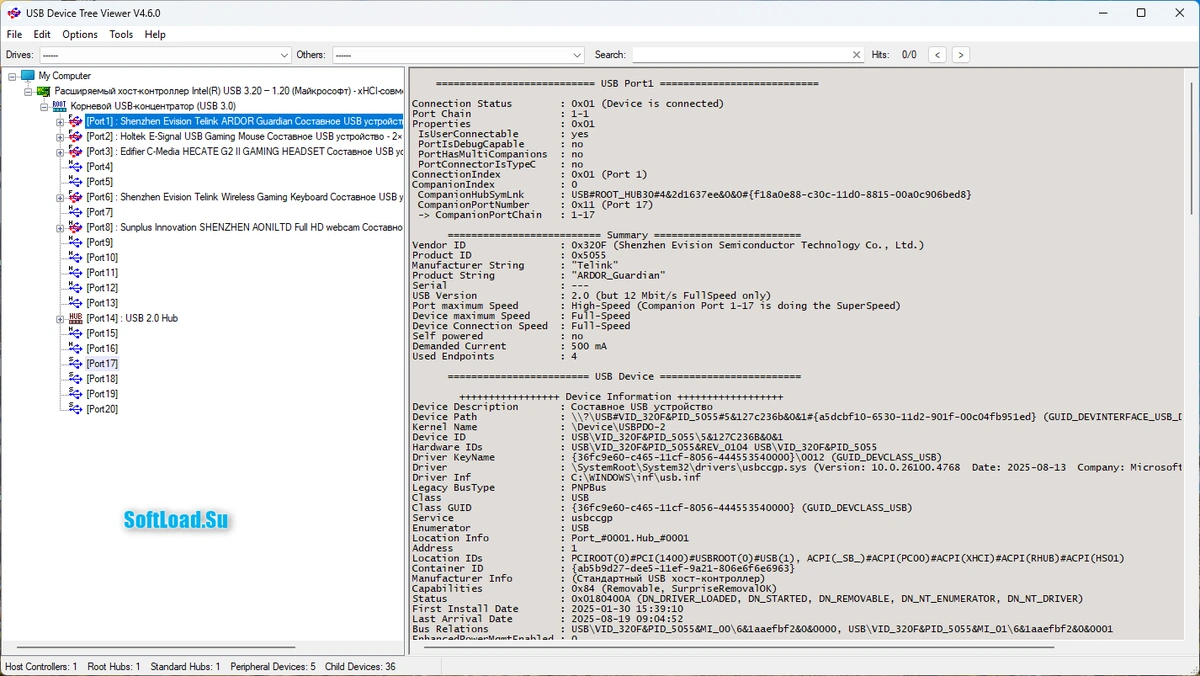Click the USB Device Tree Viewer title icon
Image resolution: width=1200 pixels, height=676 pixels.
[x=13, y=13]
